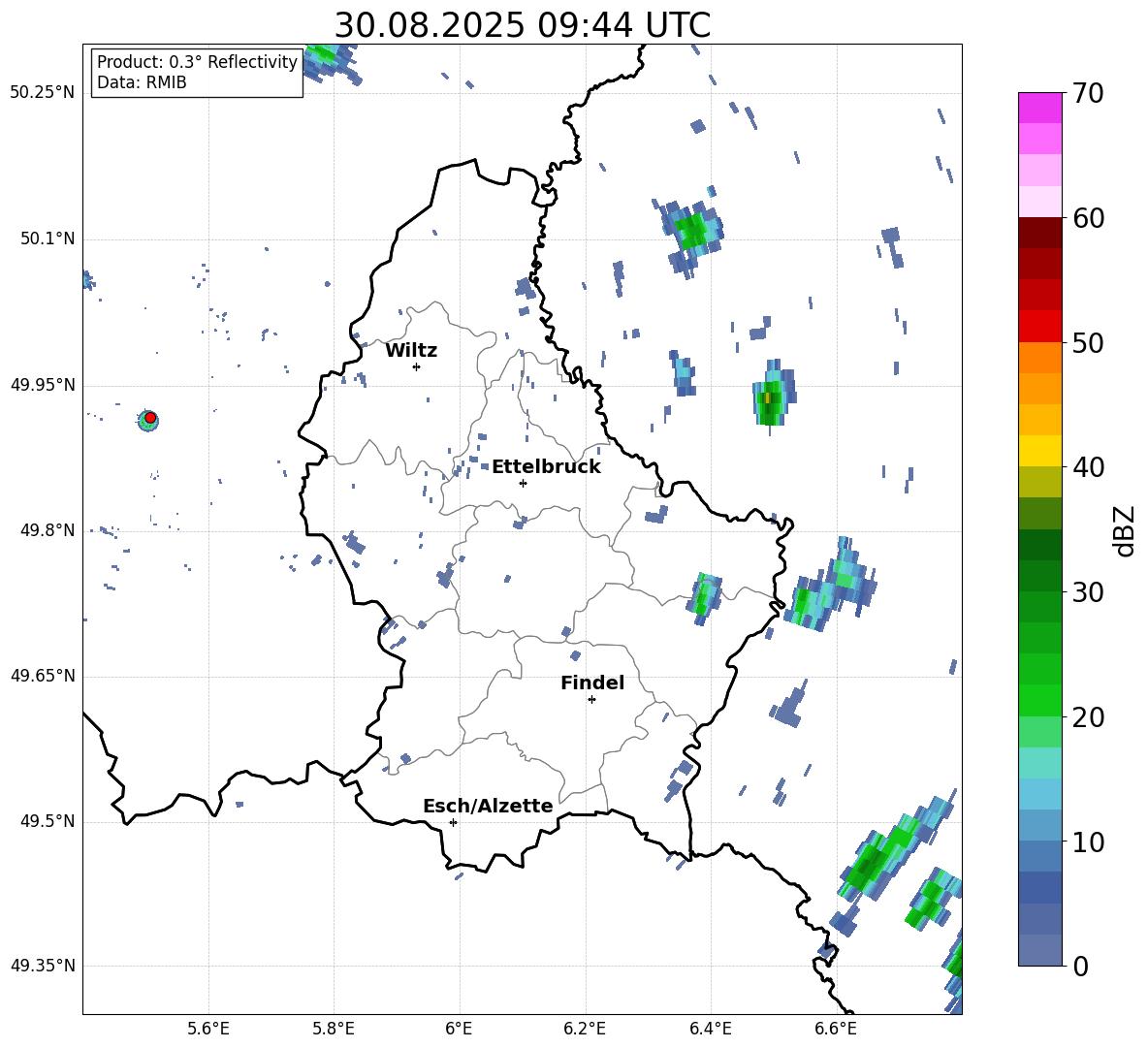Select the Wiltz station label
This screenshot has width=1148, height=1048.
pyautogui.click(x=411, y=351)
